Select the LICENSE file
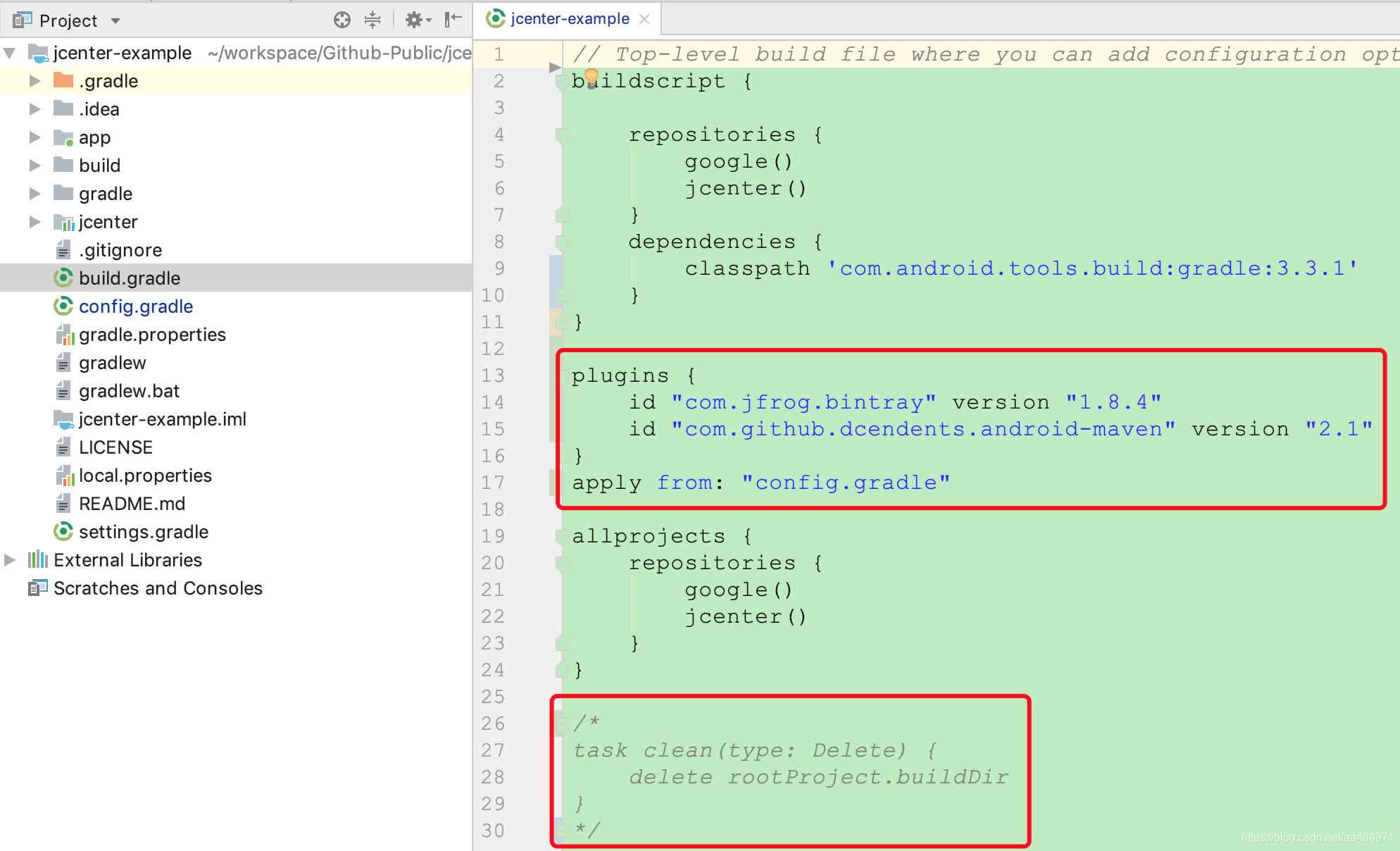The width and height of the screenshot is (1400, 851). (x=115, y=447)
